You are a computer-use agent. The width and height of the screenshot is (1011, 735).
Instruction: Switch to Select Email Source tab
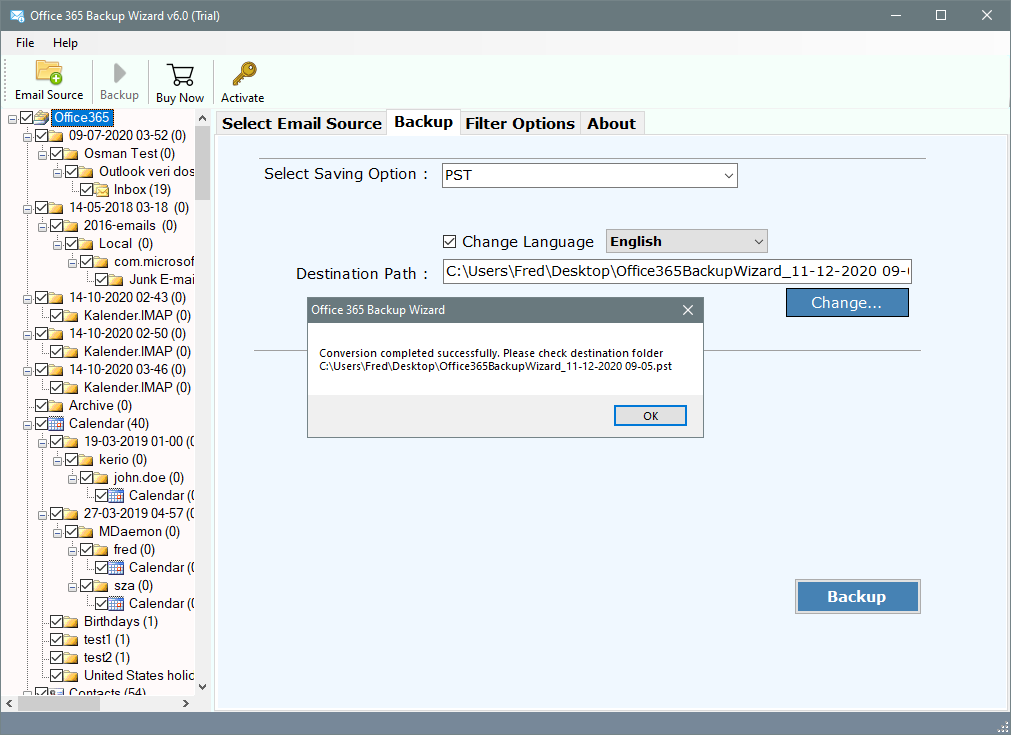(x=302, y=123)
